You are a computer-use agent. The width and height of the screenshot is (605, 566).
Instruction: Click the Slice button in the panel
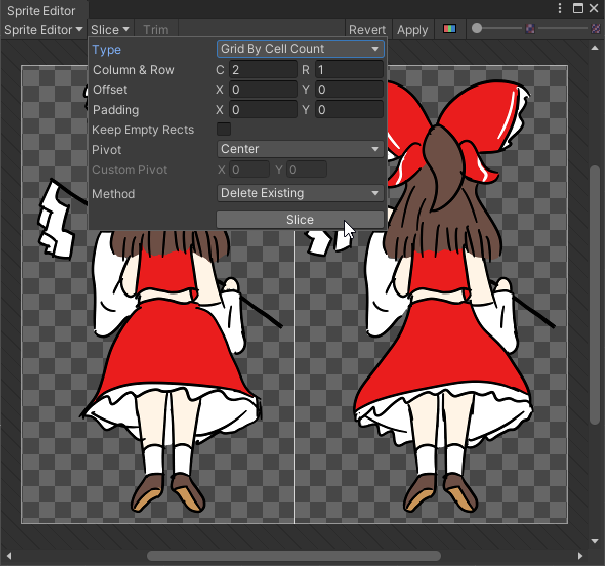click(300, 220)
